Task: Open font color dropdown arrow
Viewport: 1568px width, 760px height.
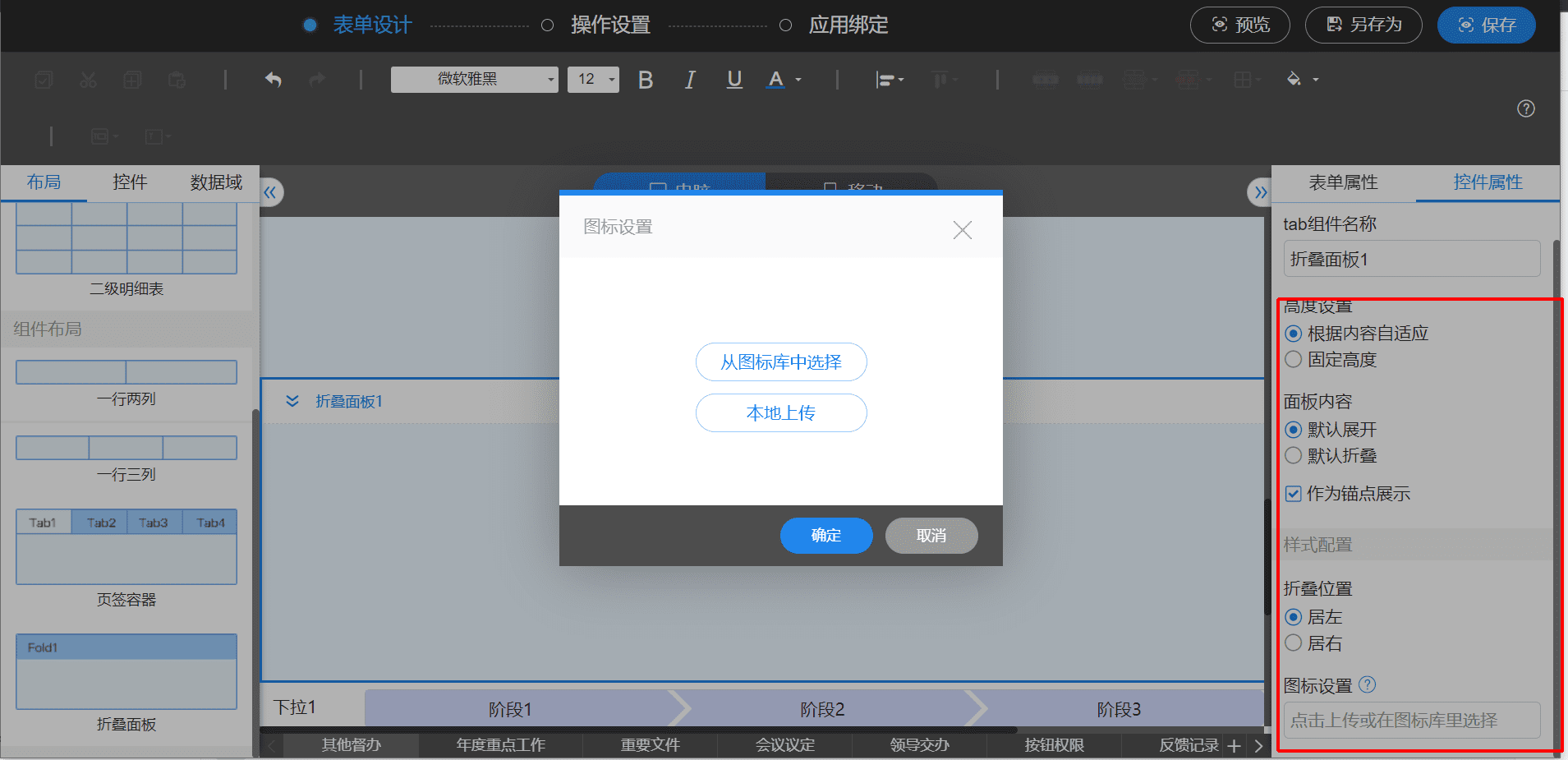Action: click(798, 80)
